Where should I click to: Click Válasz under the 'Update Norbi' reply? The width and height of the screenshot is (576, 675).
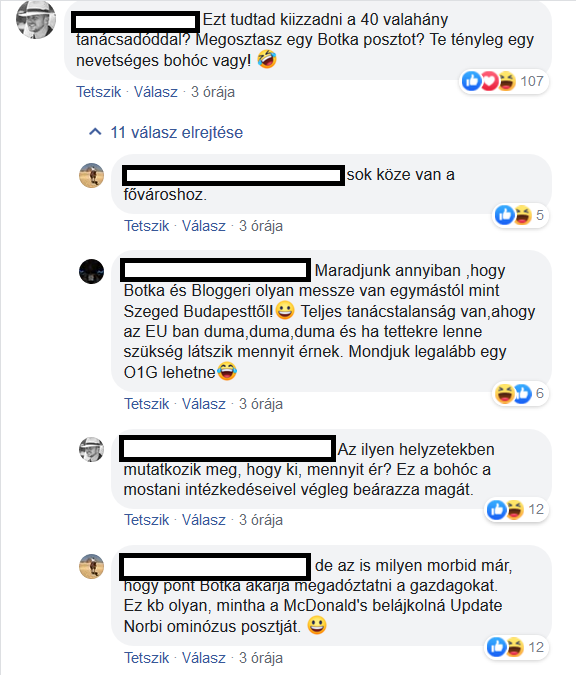click(204, 658)
